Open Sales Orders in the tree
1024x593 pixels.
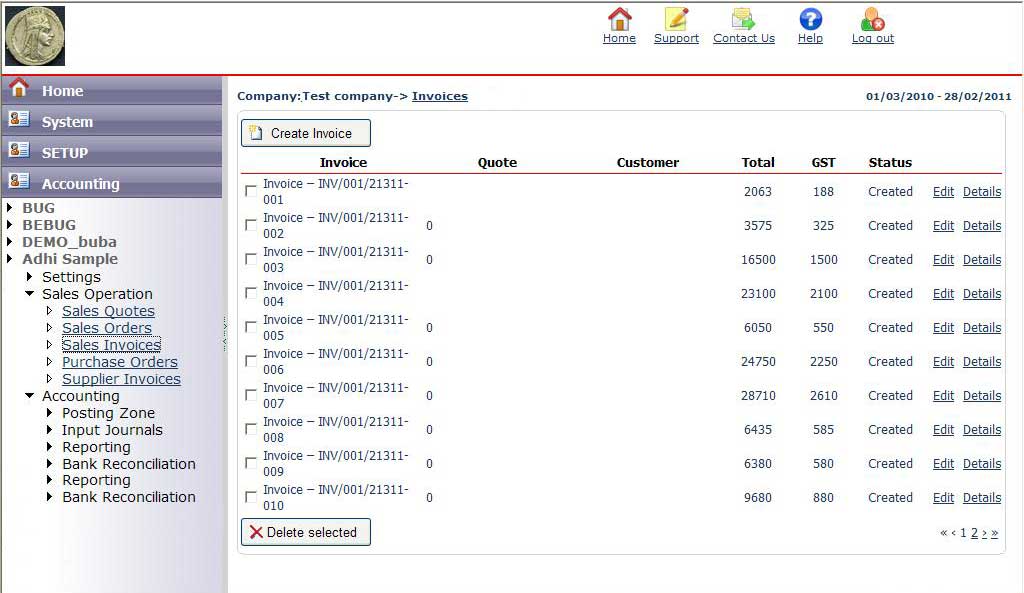click(107, 328)
